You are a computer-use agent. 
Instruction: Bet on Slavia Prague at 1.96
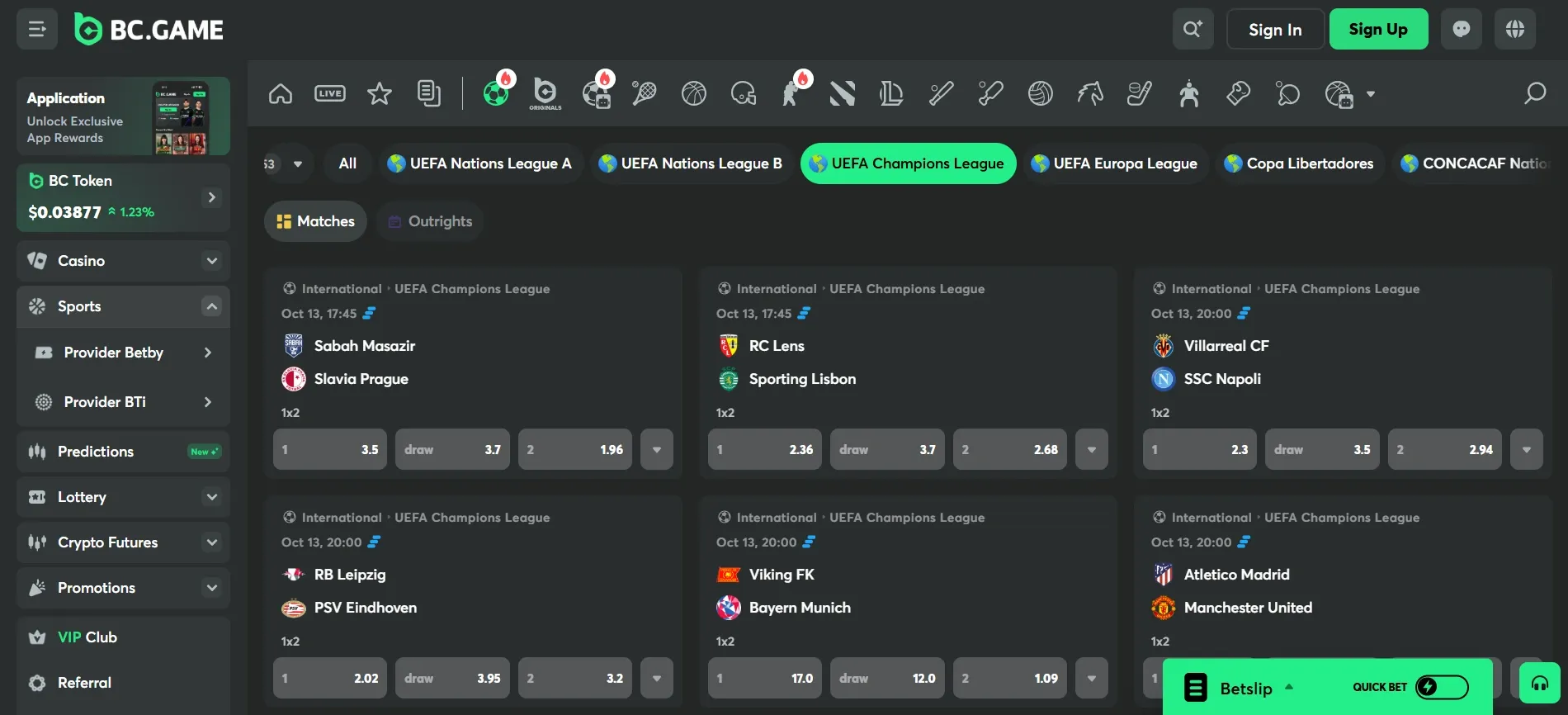point(575,449)
